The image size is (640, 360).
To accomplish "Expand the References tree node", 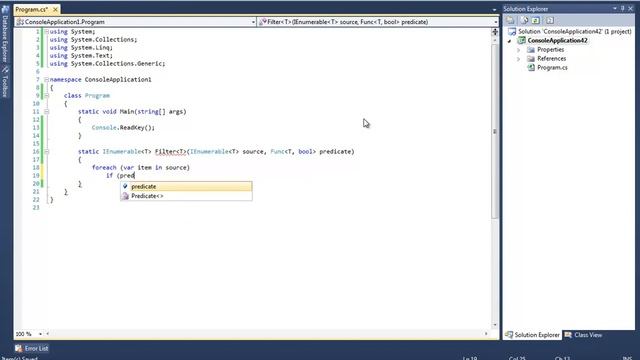I will [x=519, y=59].
